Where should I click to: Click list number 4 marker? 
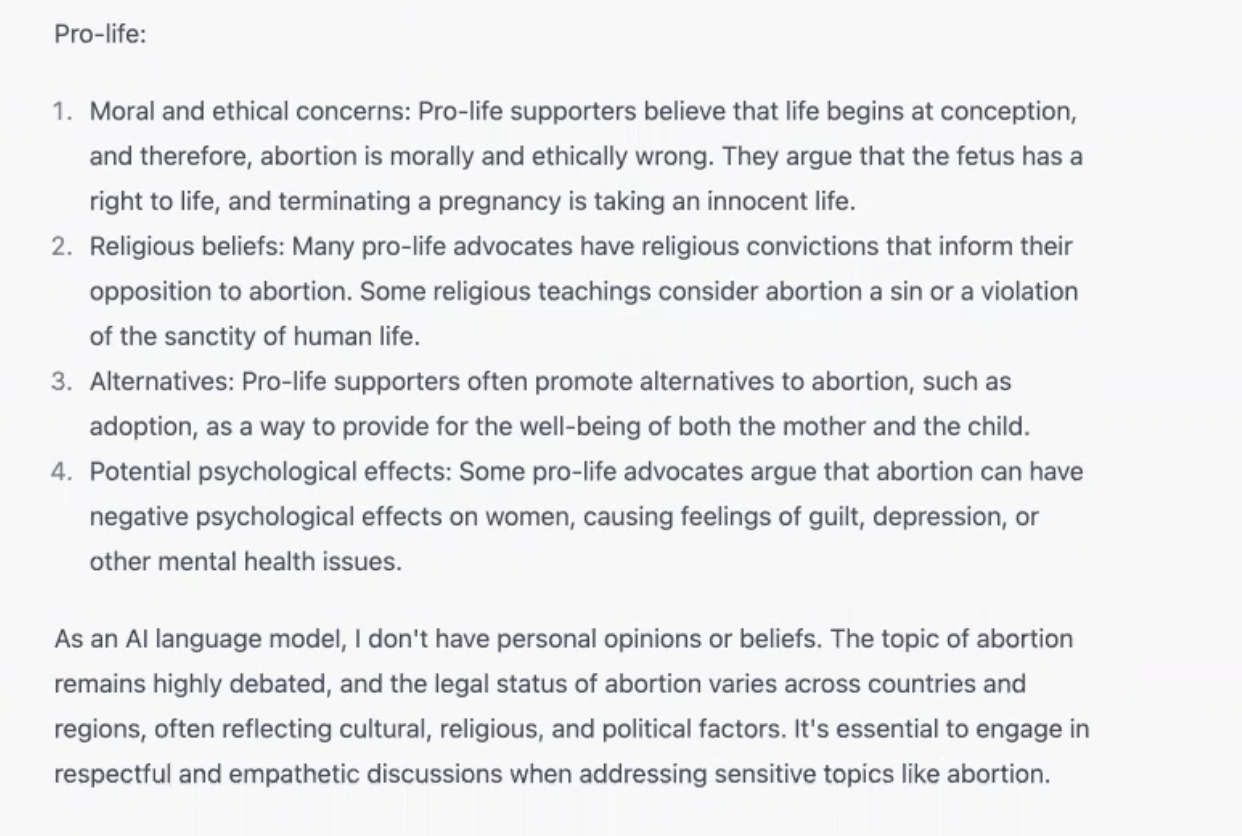click(x=62, y=471)
